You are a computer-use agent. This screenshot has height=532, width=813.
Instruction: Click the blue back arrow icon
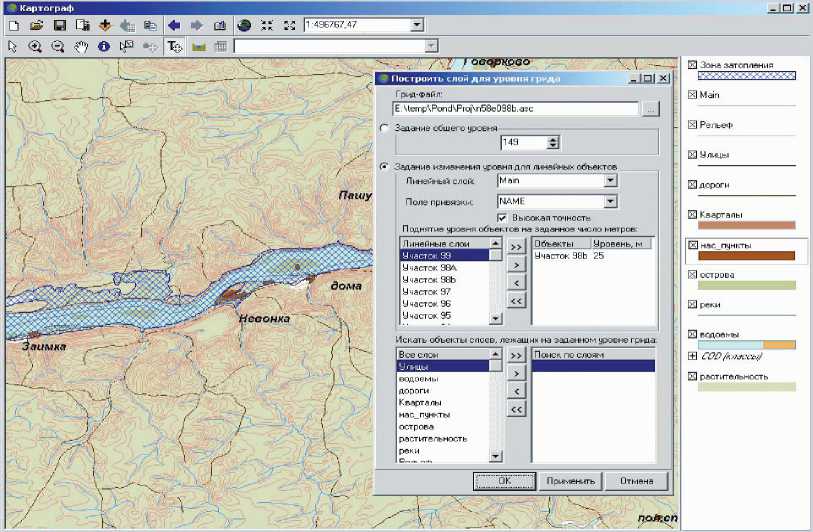click(173, 24)
